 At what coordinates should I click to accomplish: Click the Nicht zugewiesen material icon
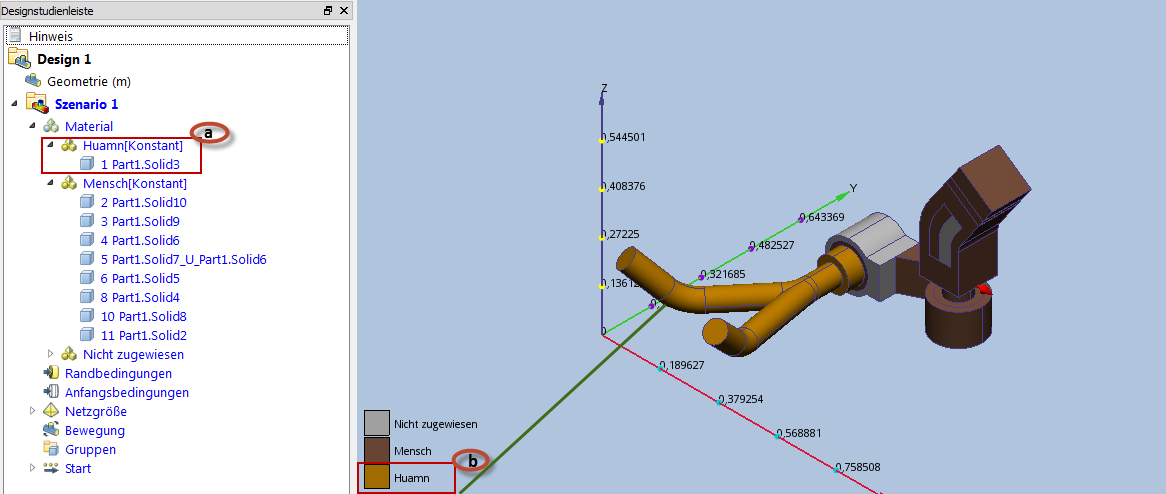click(69, 354)
